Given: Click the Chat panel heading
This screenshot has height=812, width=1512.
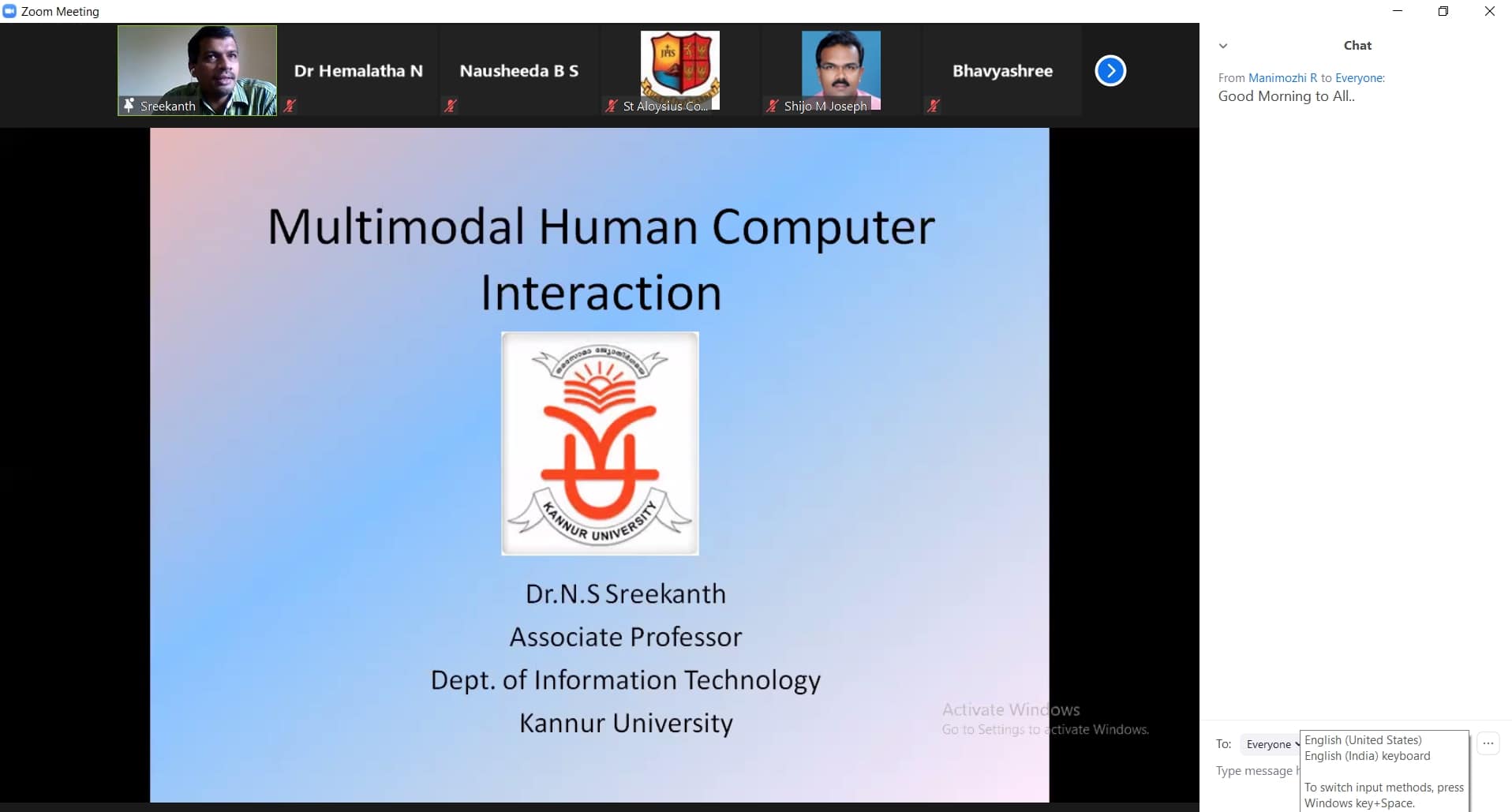Looking at the screenshot, I should pos(1357,46).
